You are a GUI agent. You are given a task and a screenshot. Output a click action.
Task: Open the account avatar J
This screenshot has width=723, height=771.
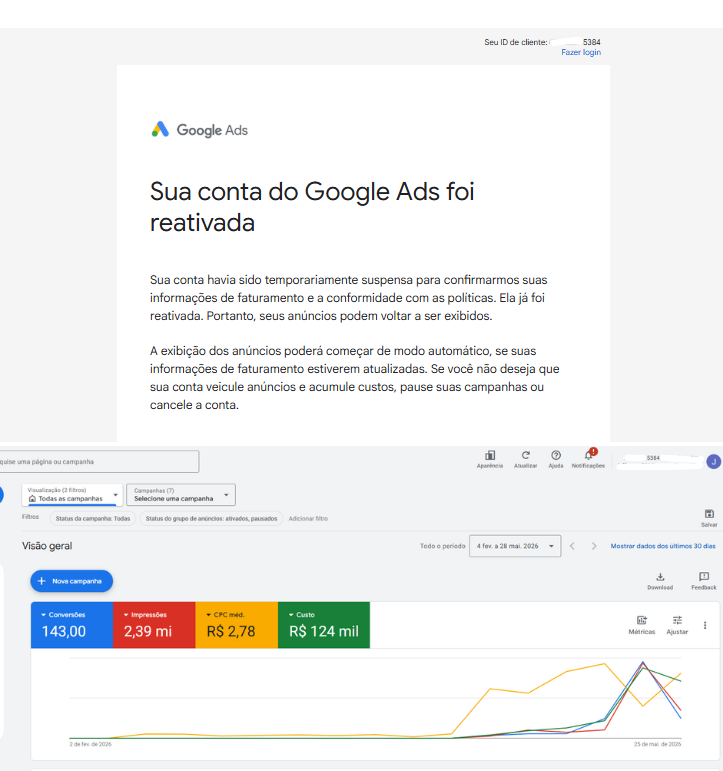click(x=714, y=461)
